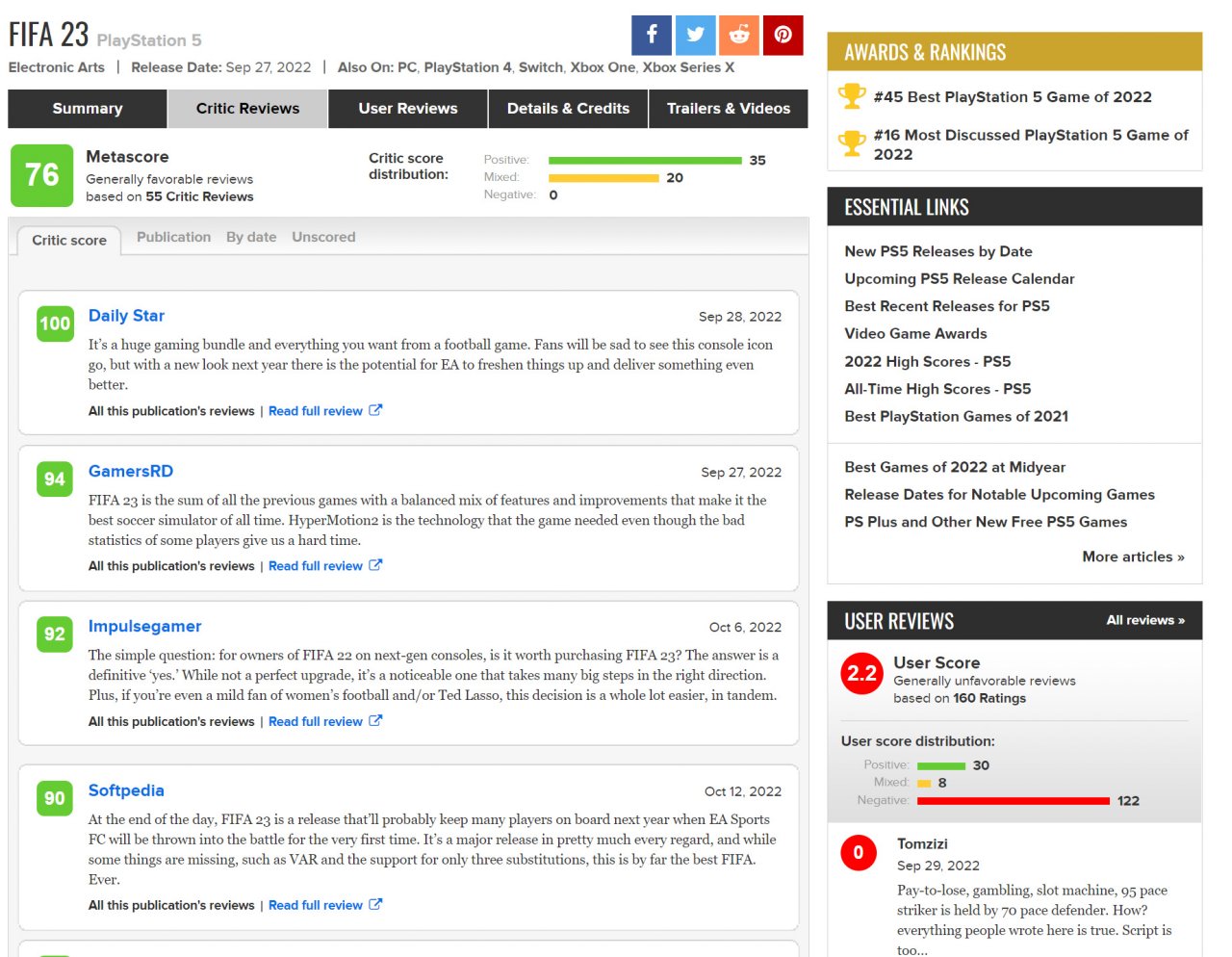Open Electronic Arts publisher link
1232x957 pixels.
[x=57, y=67]
